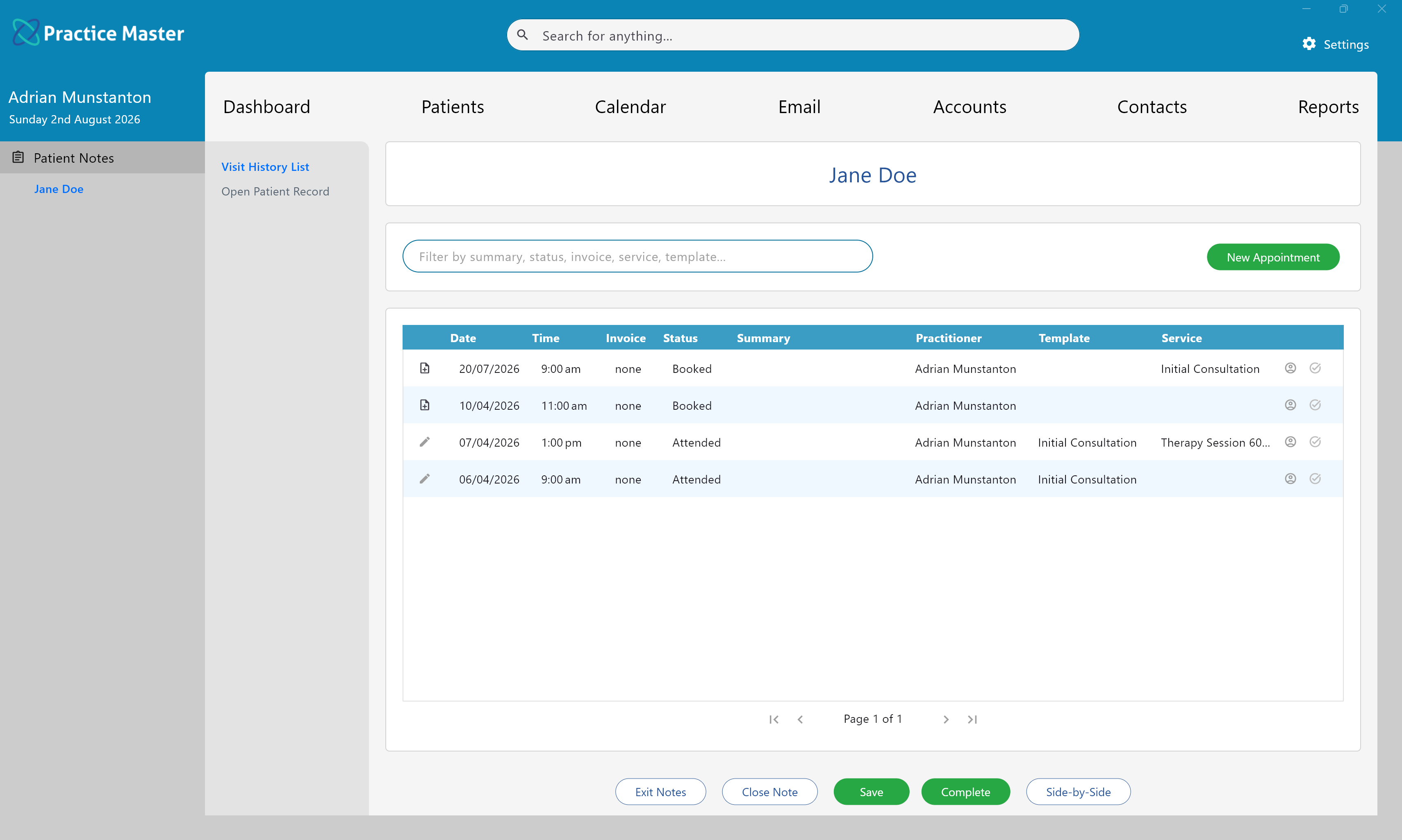Screen dimensions: 1402x840
Task: Sort by the Service column header
Action: pos(1182,338)
